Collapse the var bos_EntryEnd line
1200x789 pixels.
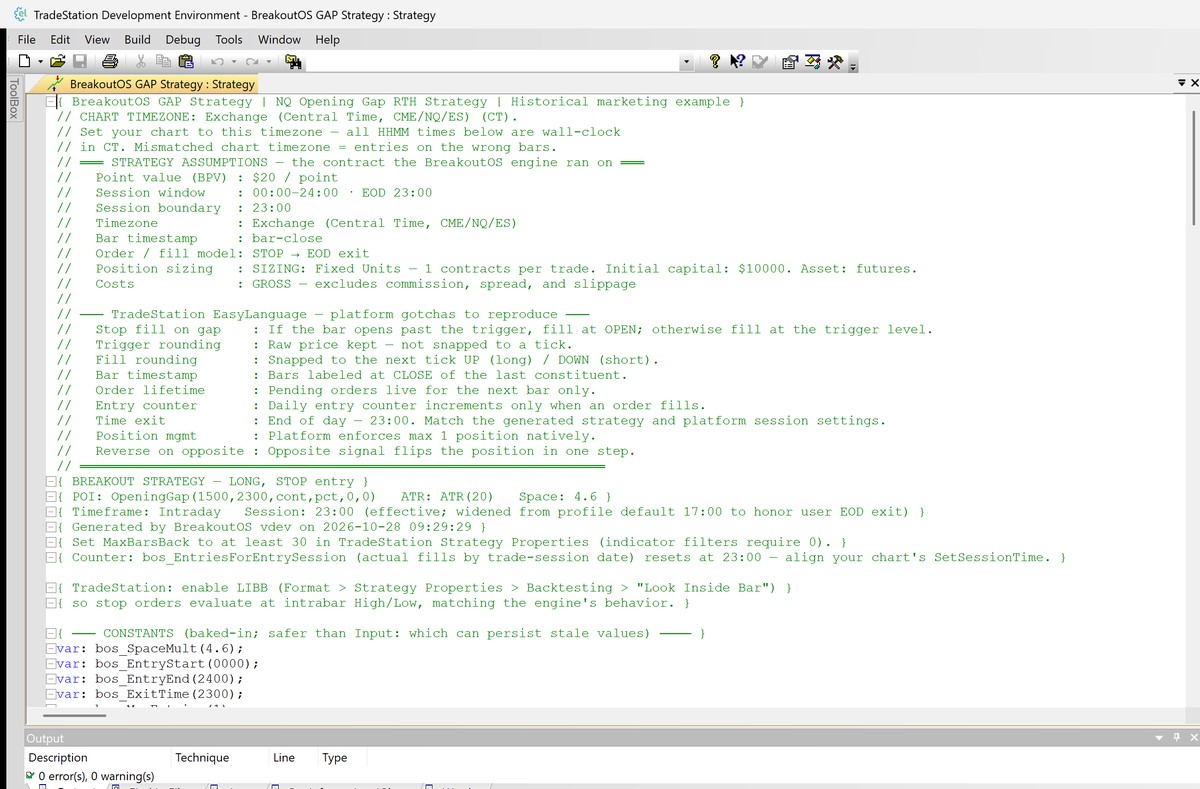[51, 679]
